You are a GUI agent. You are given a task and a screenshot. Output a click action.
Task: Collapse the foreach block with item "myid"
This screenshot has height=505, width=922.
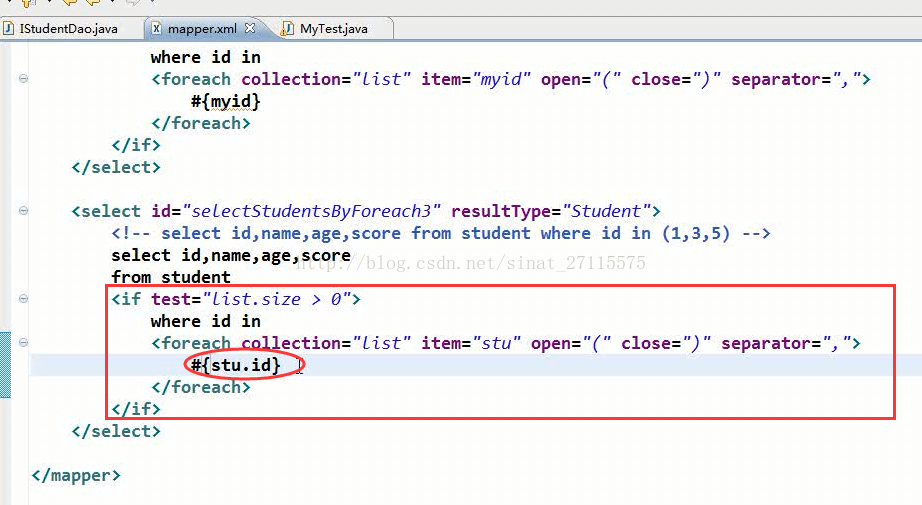click(x=24, y=78)
